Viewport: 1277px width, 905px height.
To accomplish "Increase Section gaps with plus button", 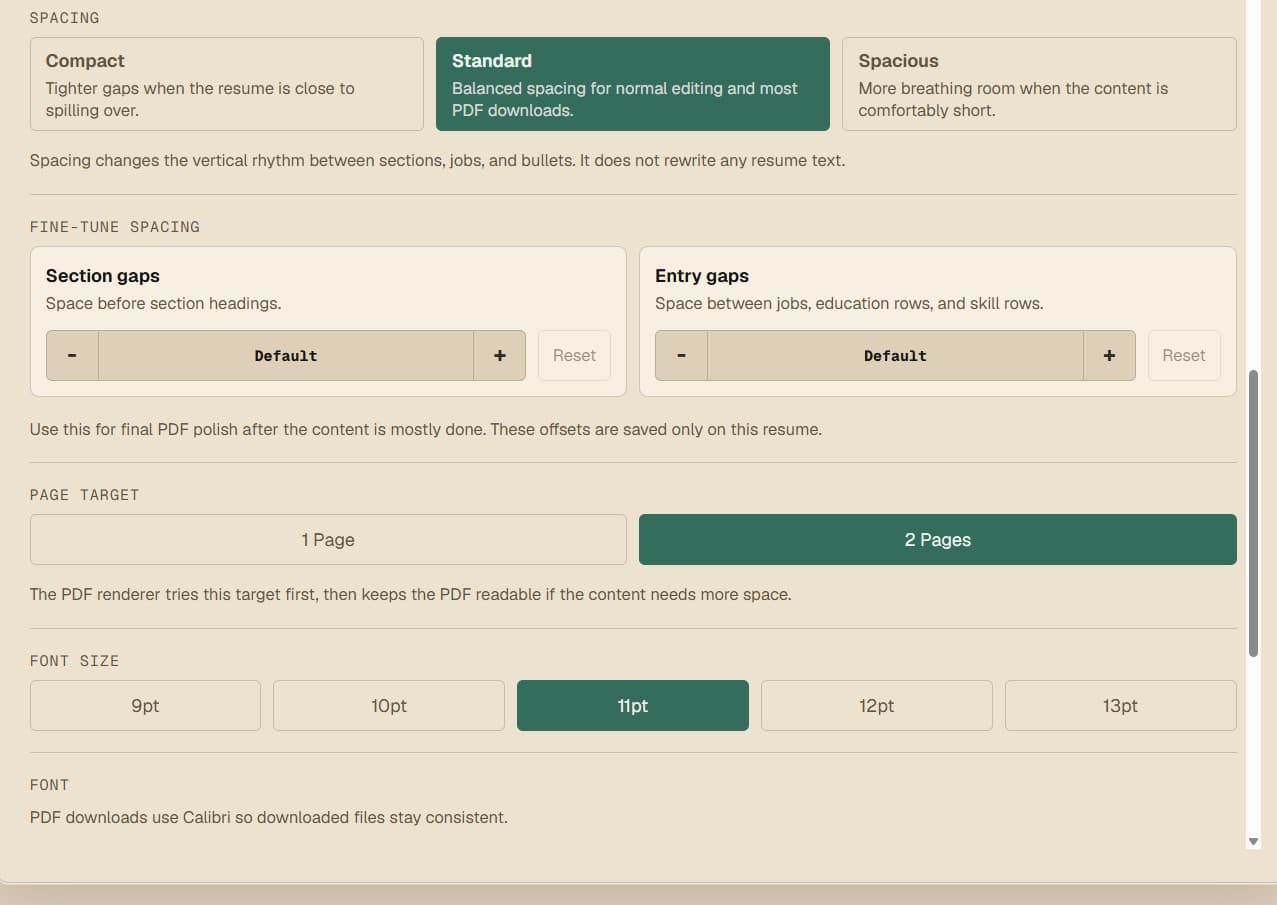I will [x=500, y=356].
